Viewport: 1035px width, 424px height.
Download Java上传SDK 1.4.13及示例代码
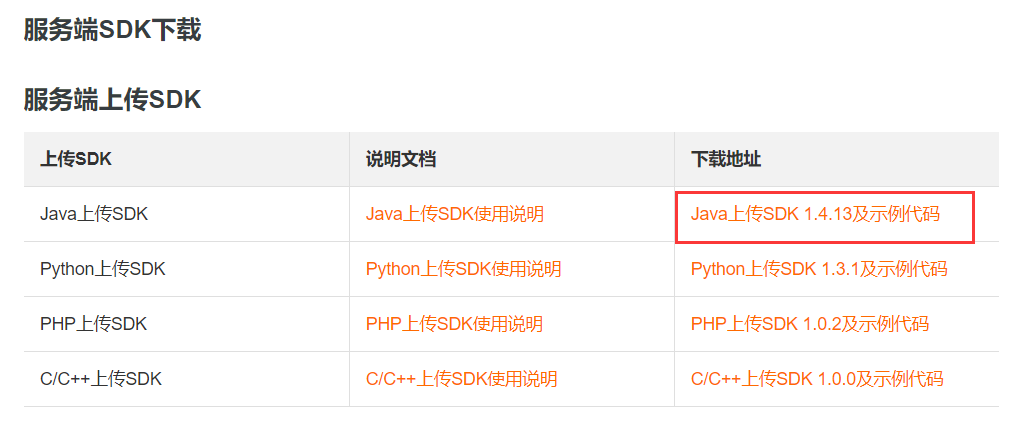click(x=815, y=214)
